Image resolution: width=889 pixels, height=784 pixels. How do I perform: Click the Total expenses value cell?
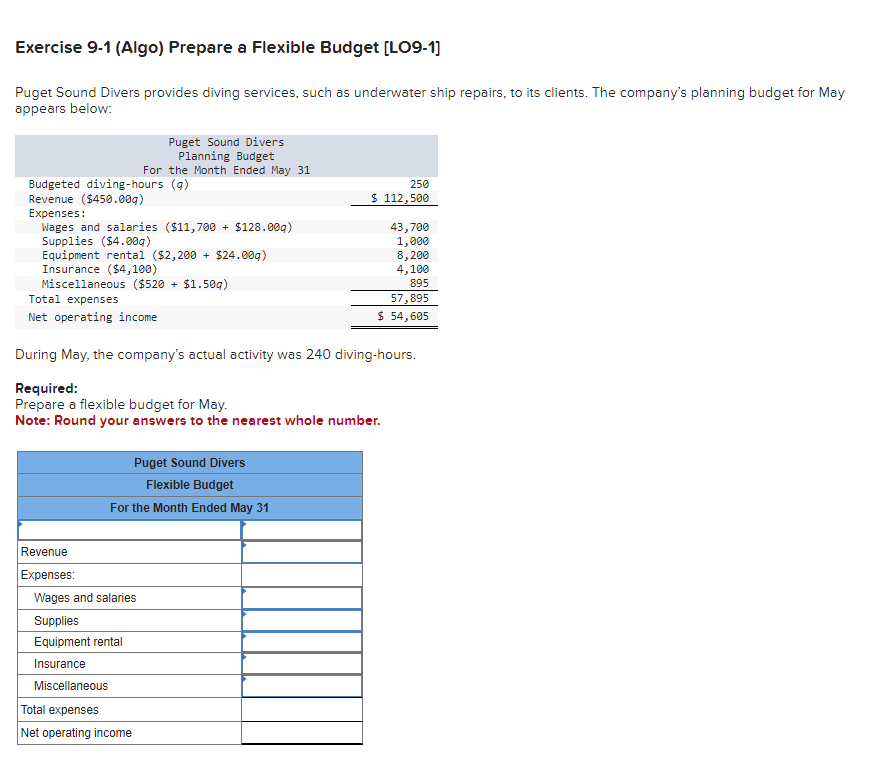[x=302, y=710]
